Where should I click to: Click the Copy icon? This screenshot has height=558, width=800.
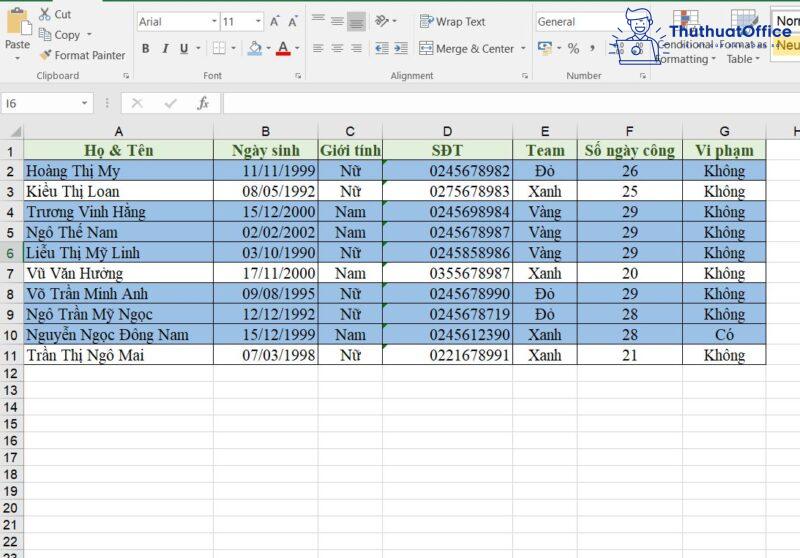(45, 35)
